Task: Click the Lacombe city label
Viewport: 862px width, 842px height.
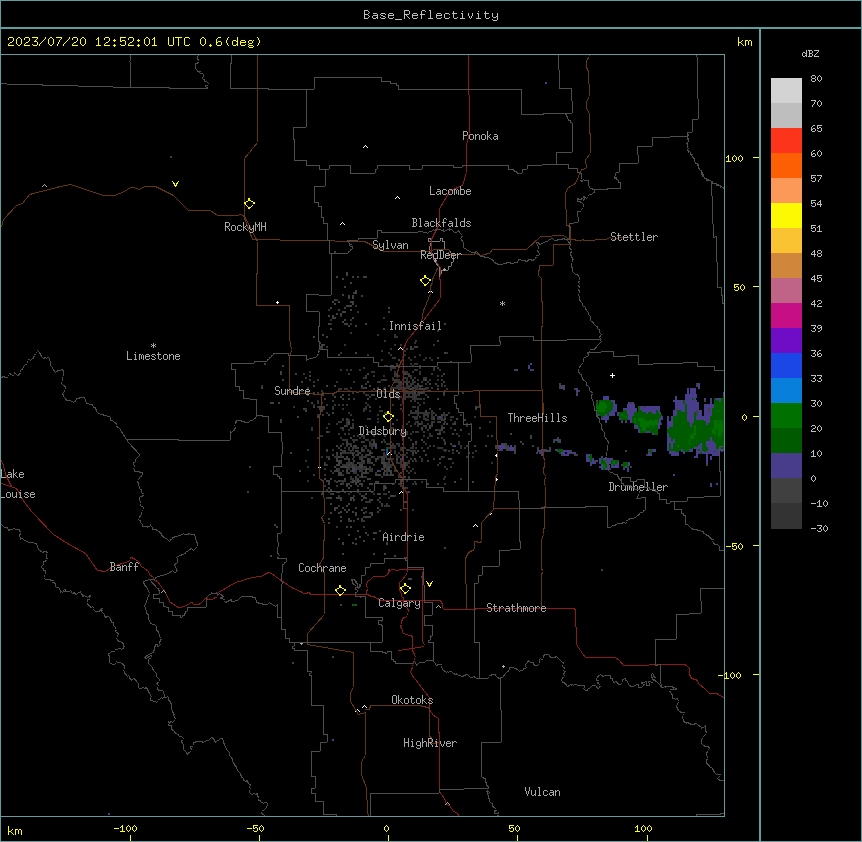Action: point(450,191)
